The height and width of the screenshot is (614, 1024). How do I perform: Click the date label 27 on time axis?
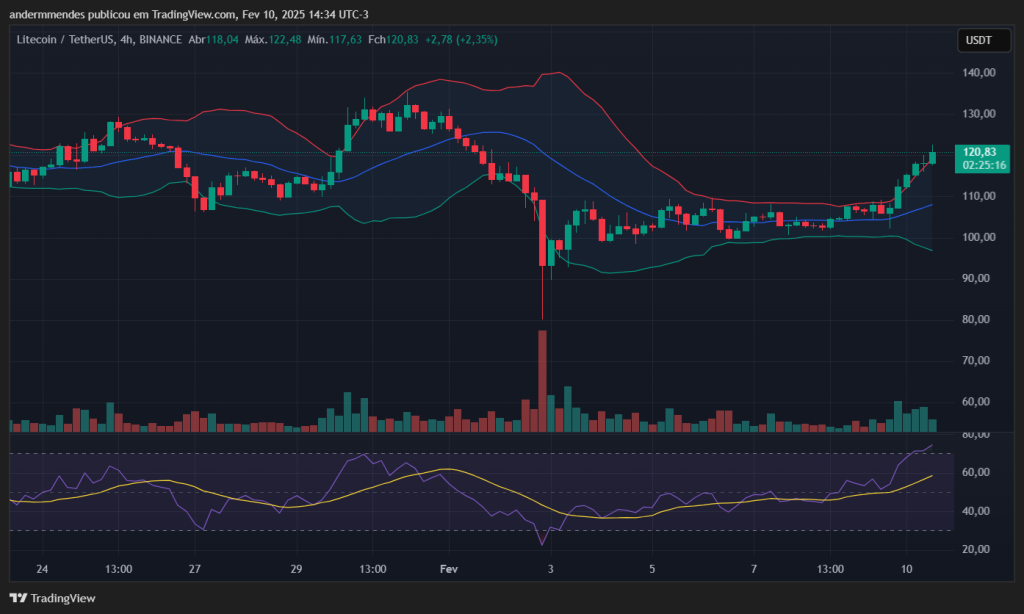click(195, 569)
